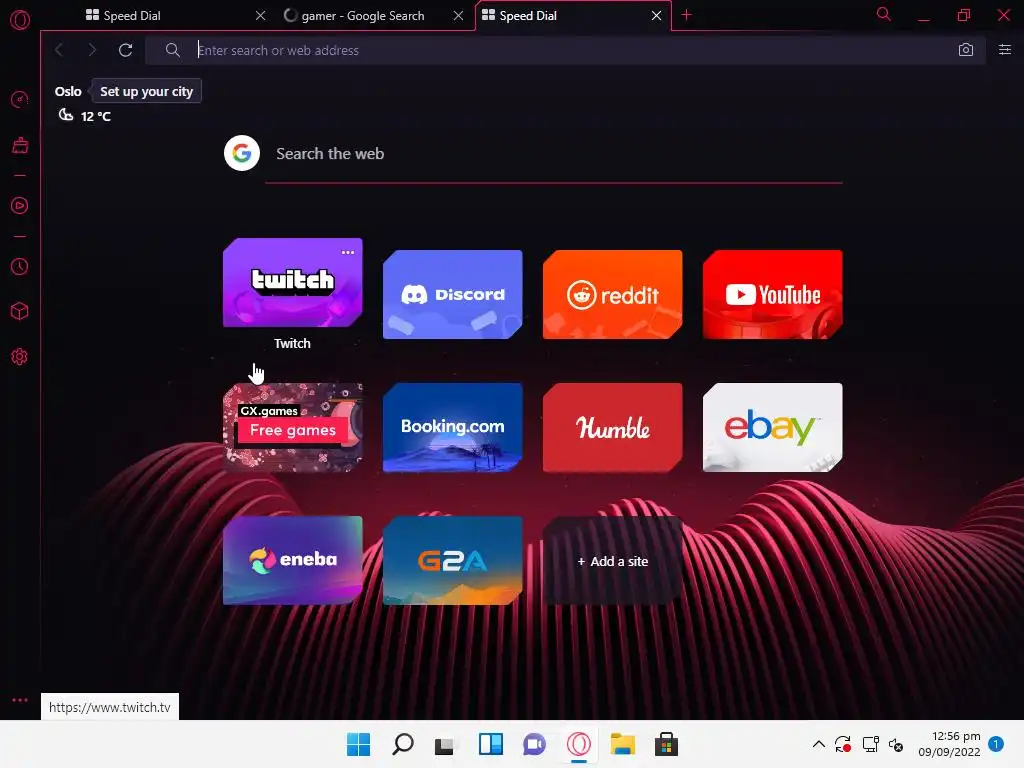Image resolution: width=1024 pixels, height=768 pixels.
Task: Open the ebay speed dial tile
Action: pos(773,428)
